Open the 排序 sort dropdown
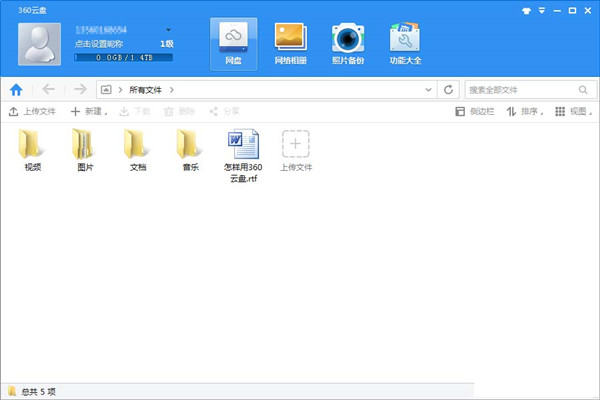Viewport: 600px width, 400px height. tap(525, 111)
